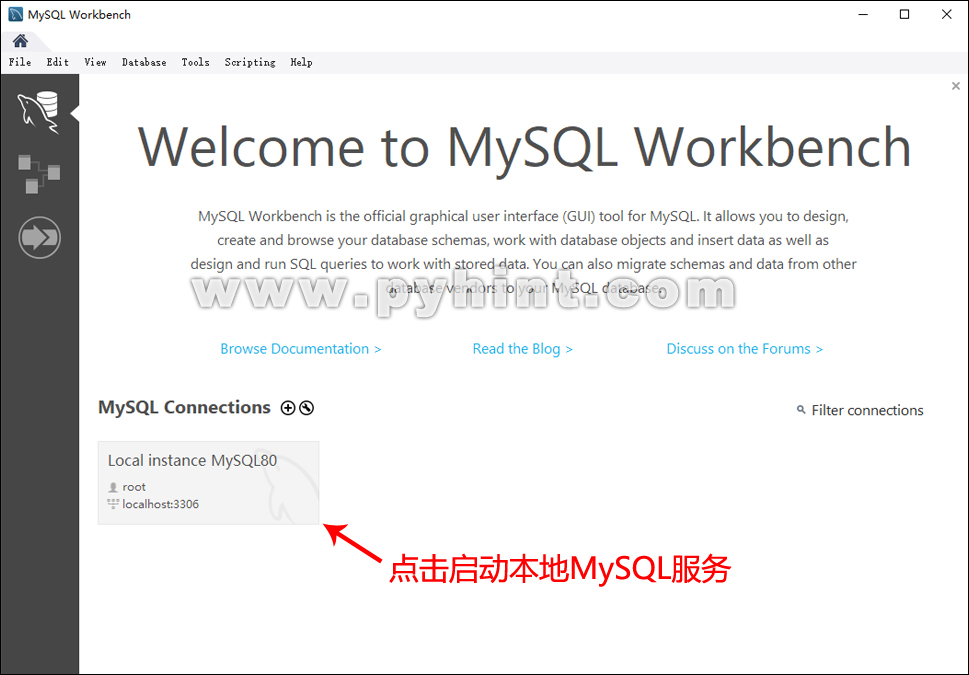Add a new MySQL connection with plus icon

(x=288, y=408)
